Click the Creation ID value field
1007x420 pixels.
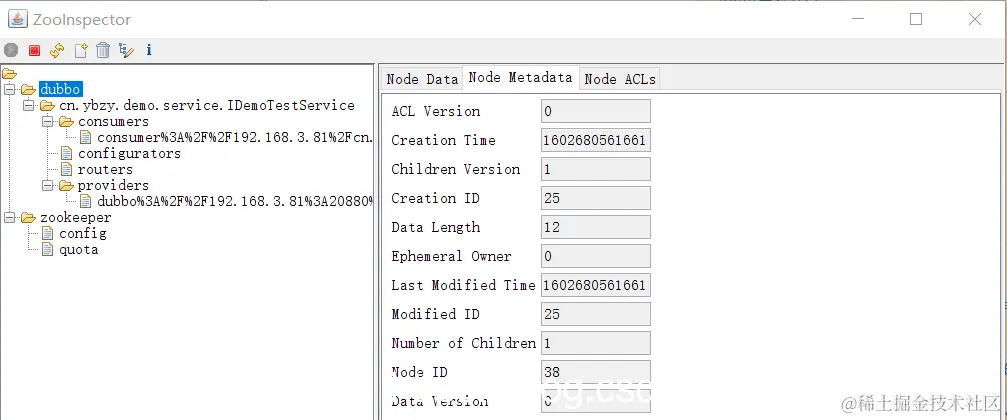[595, 198]
